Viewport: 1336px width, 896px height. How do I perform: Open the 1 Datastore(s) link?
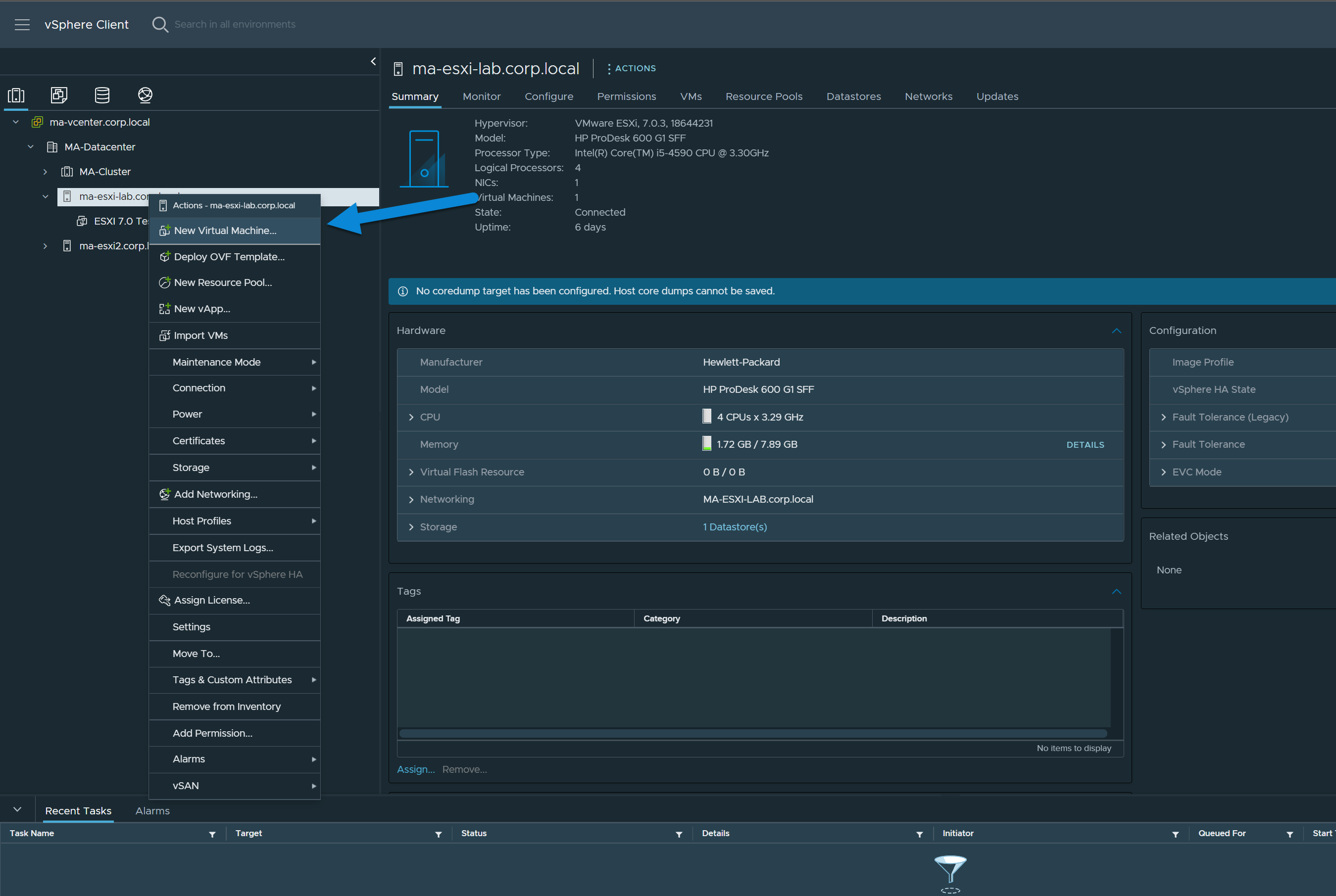coord(735,527)
